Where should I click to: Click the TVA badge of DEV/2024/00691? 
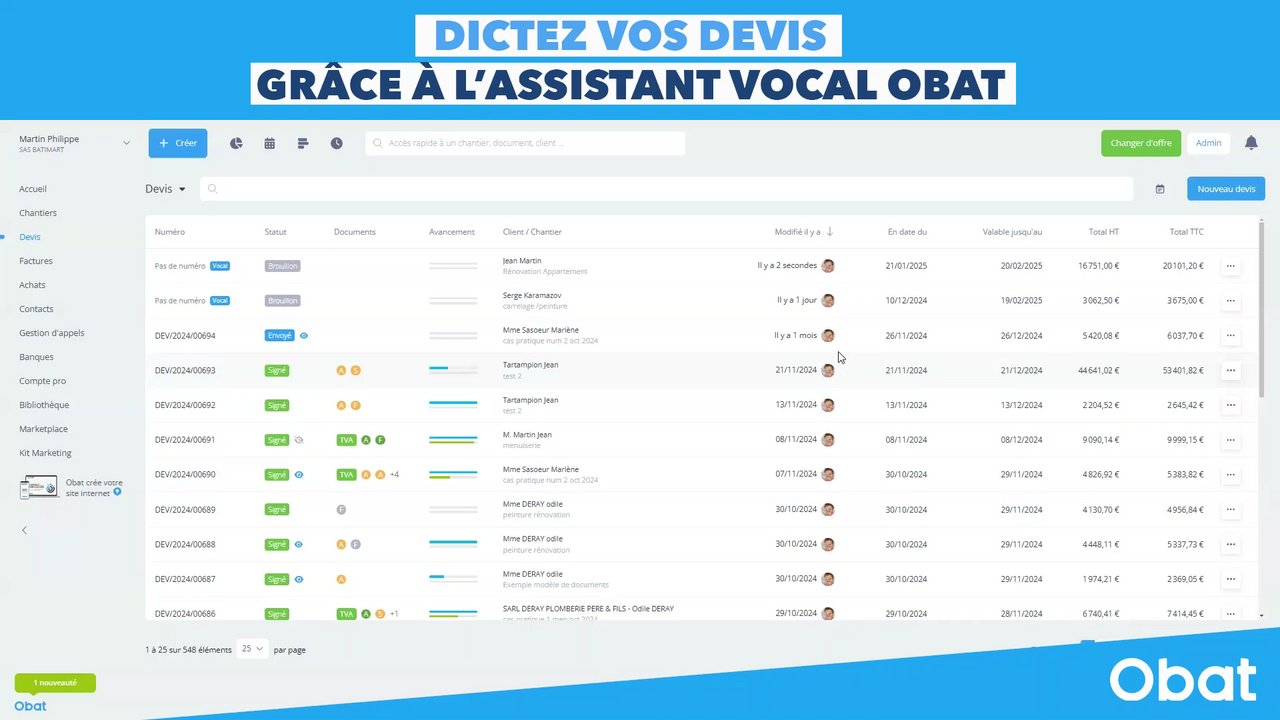(346, 440)
